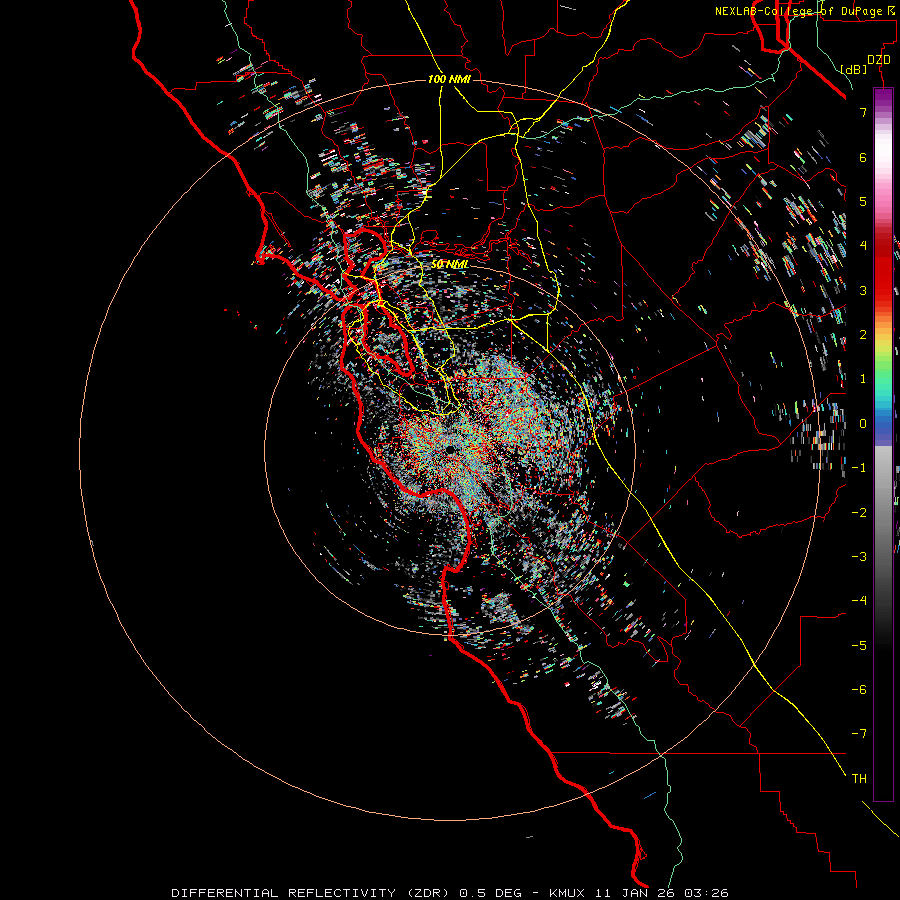
Task: Click the "100 NMI" range ring label
Action: (449, 79)
